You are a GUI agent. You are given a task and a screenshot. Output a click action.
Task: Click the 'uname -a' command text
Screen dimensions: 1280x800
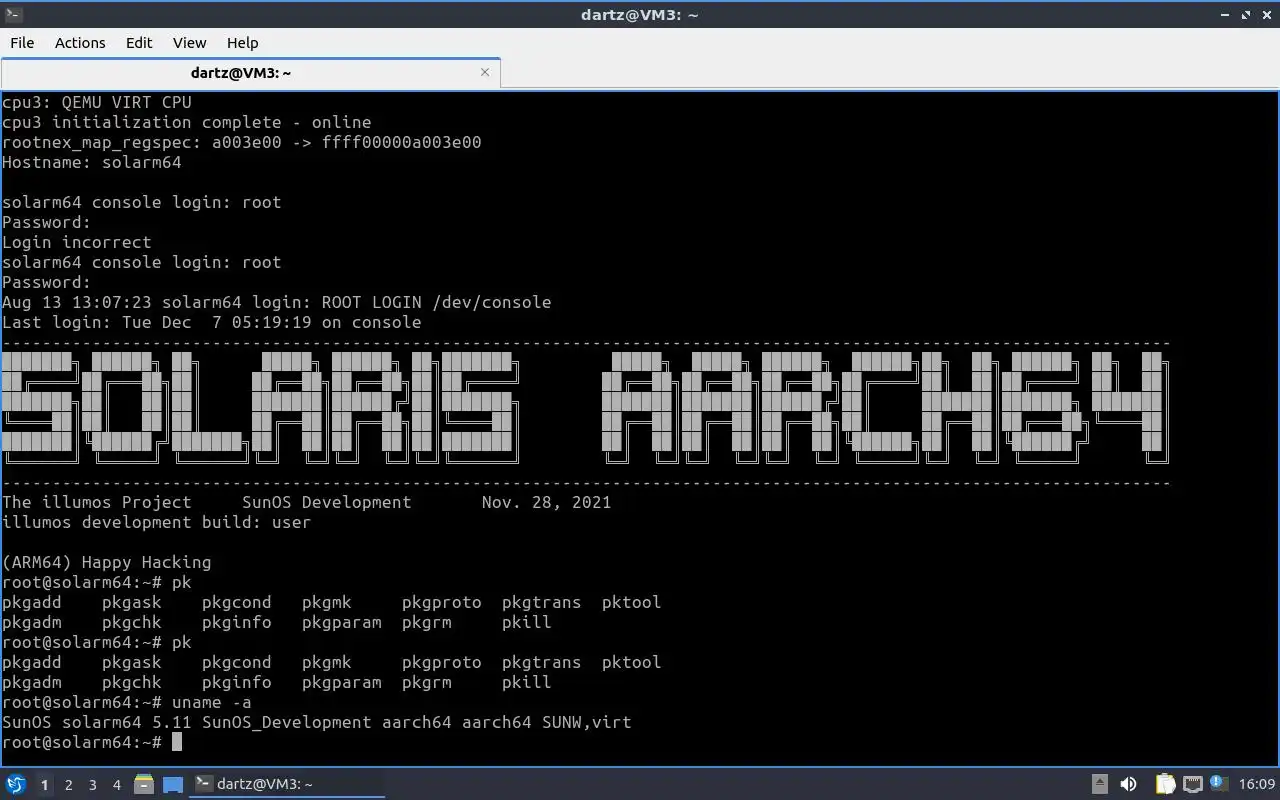(x=212, y=702)
